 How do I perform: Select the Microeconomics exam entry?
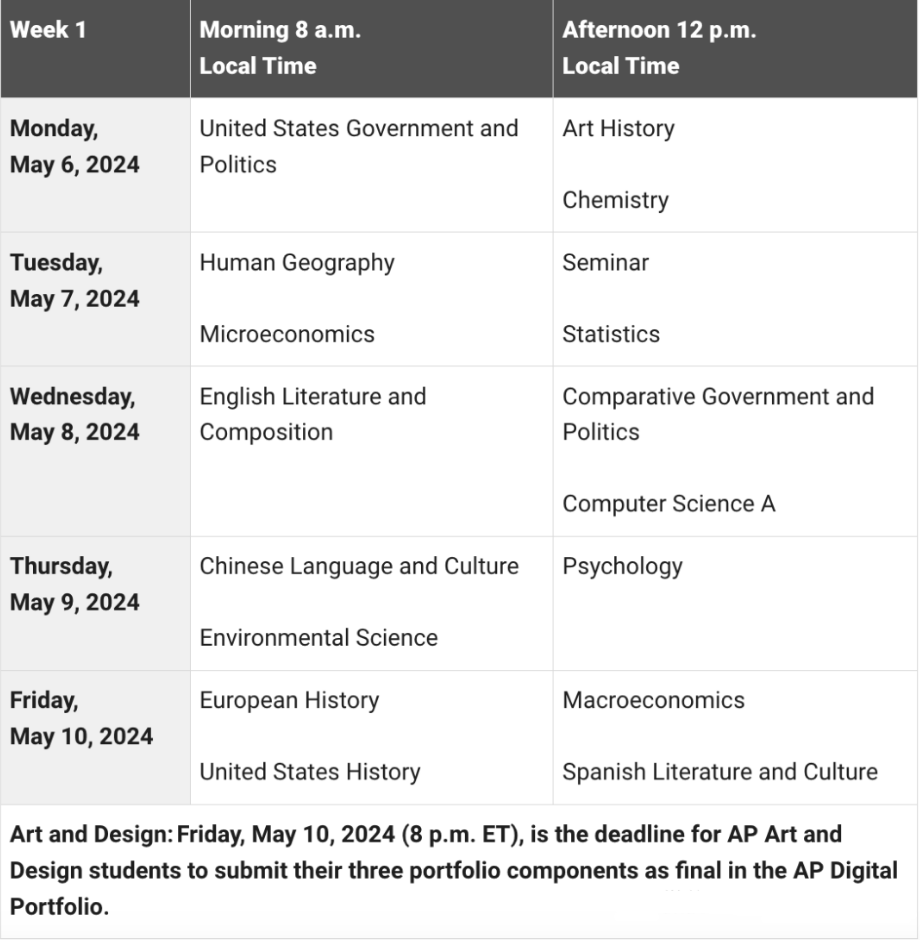pyautogui.click(x=287, y=334)
